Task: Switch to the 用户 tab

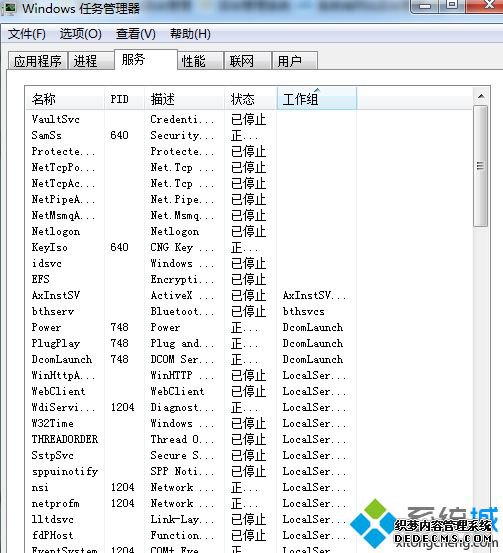Action: [295, 61]
